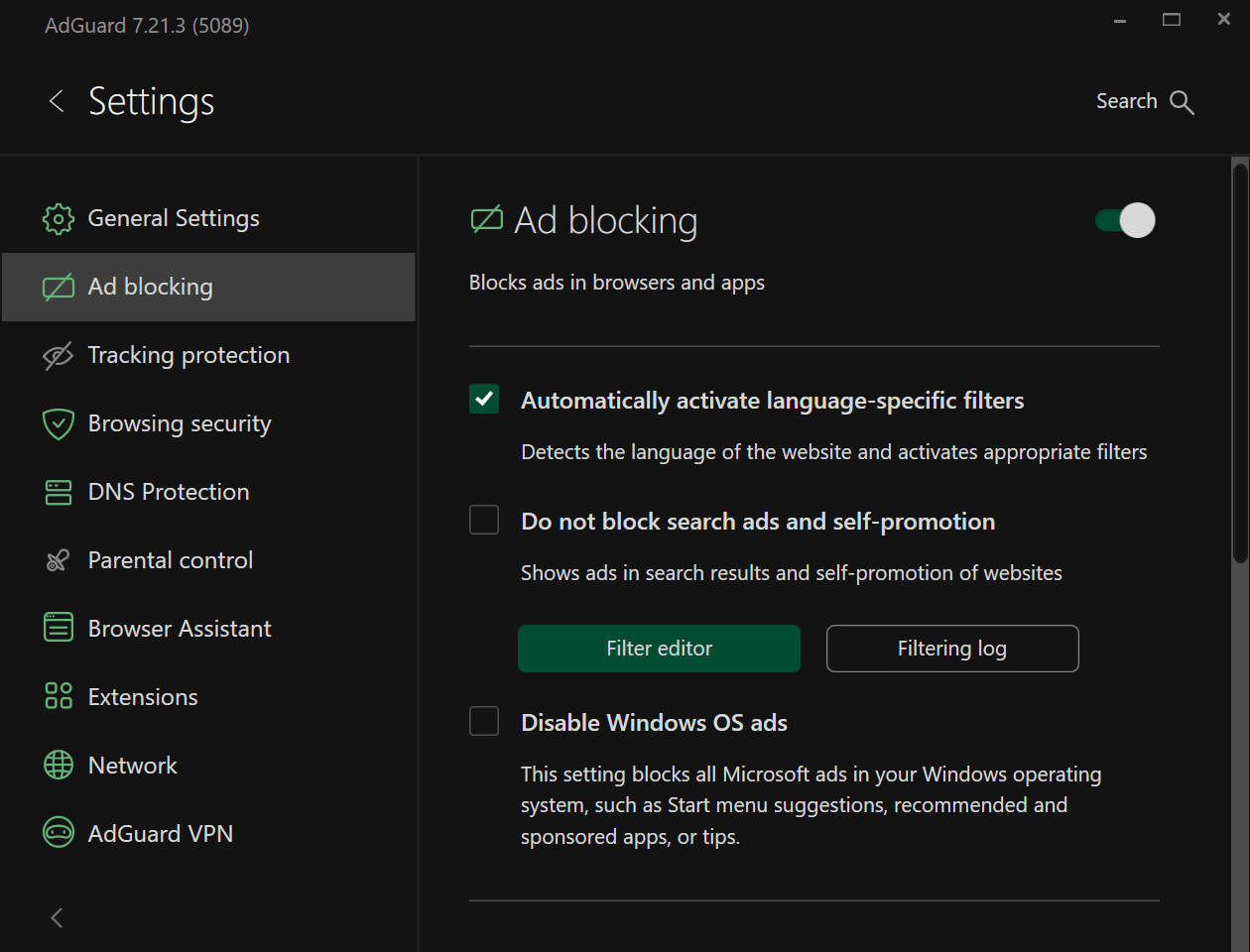This screenshot has height=952, width=1250.
Task: Minimize the AdGuard window
Action: coord(1120,21)
